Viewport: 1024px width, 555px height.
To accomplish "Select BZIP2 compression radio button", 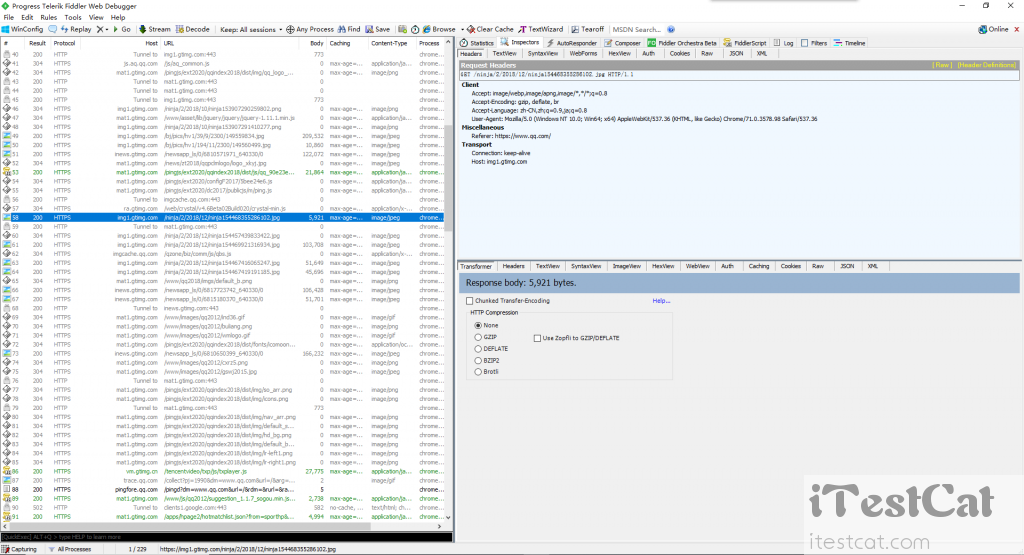I will (478, 360).
